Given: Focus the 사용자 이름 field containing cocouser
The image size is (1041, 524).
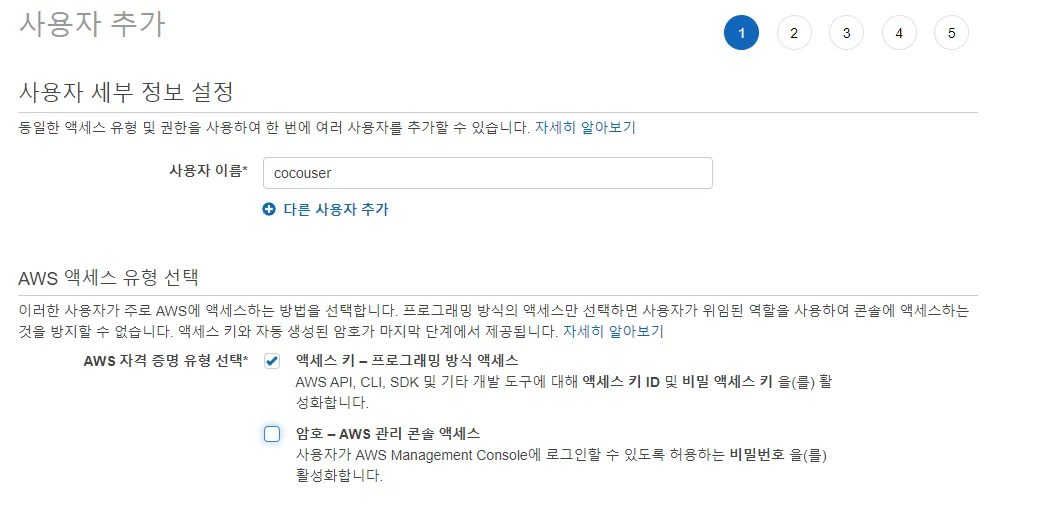Looking at the screenshot, I should click(x=487, y=173).
